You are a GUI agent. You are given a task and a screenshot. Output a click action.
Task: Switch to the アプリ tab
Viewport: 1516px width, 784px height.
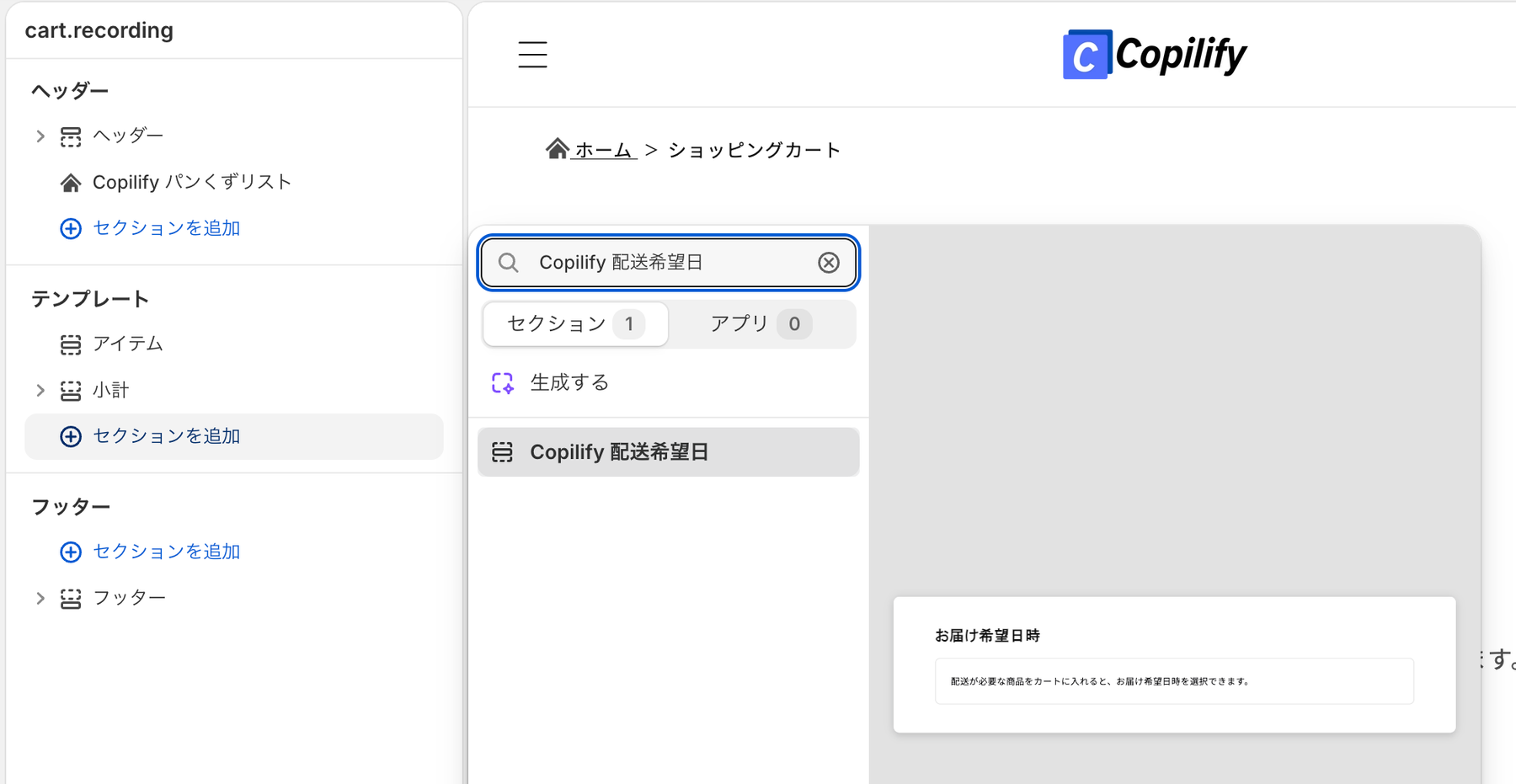click(x=761, y=324)
